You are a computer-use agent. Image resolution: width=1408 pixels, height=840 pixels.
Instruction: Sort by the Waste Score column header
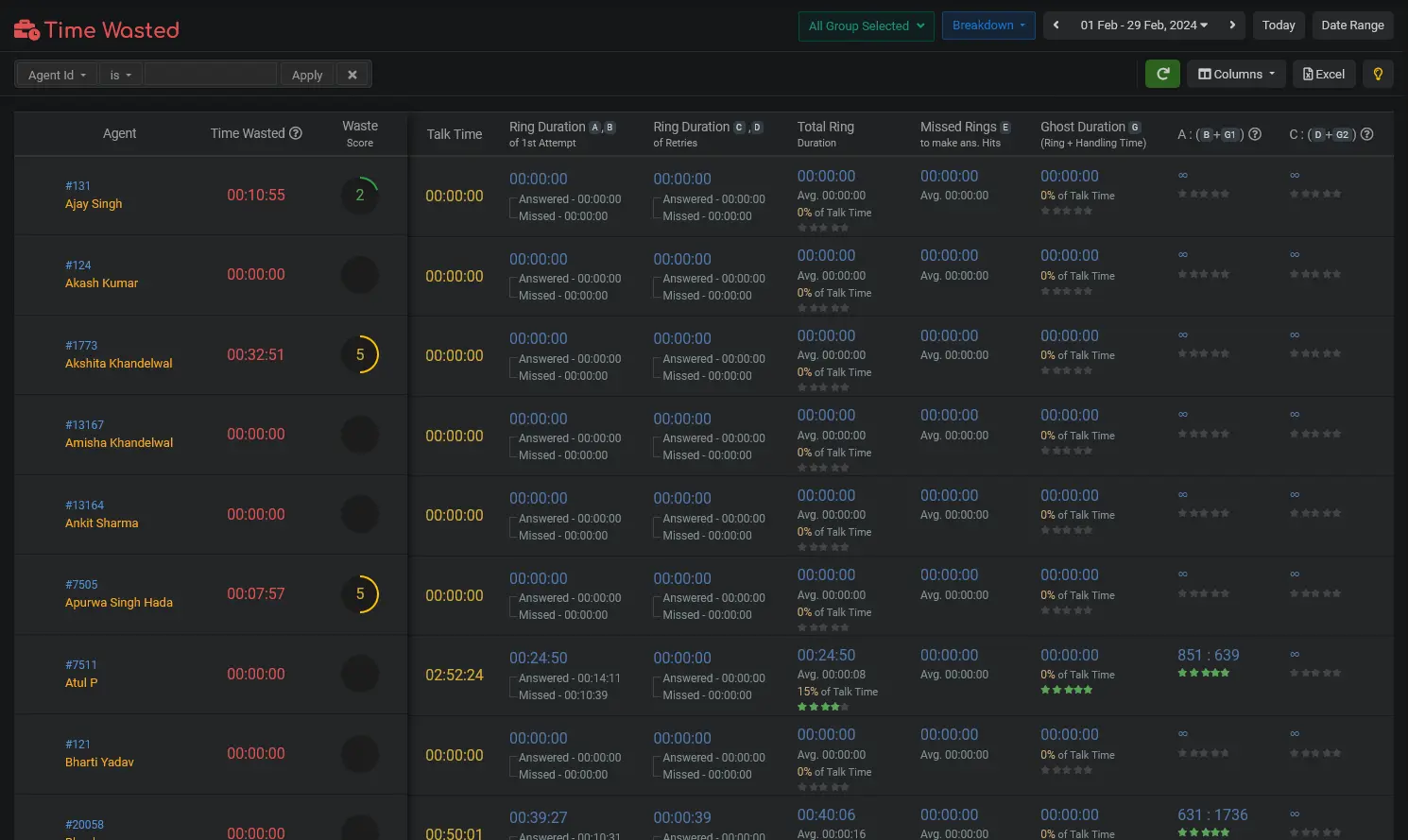(x=360, y=133)
